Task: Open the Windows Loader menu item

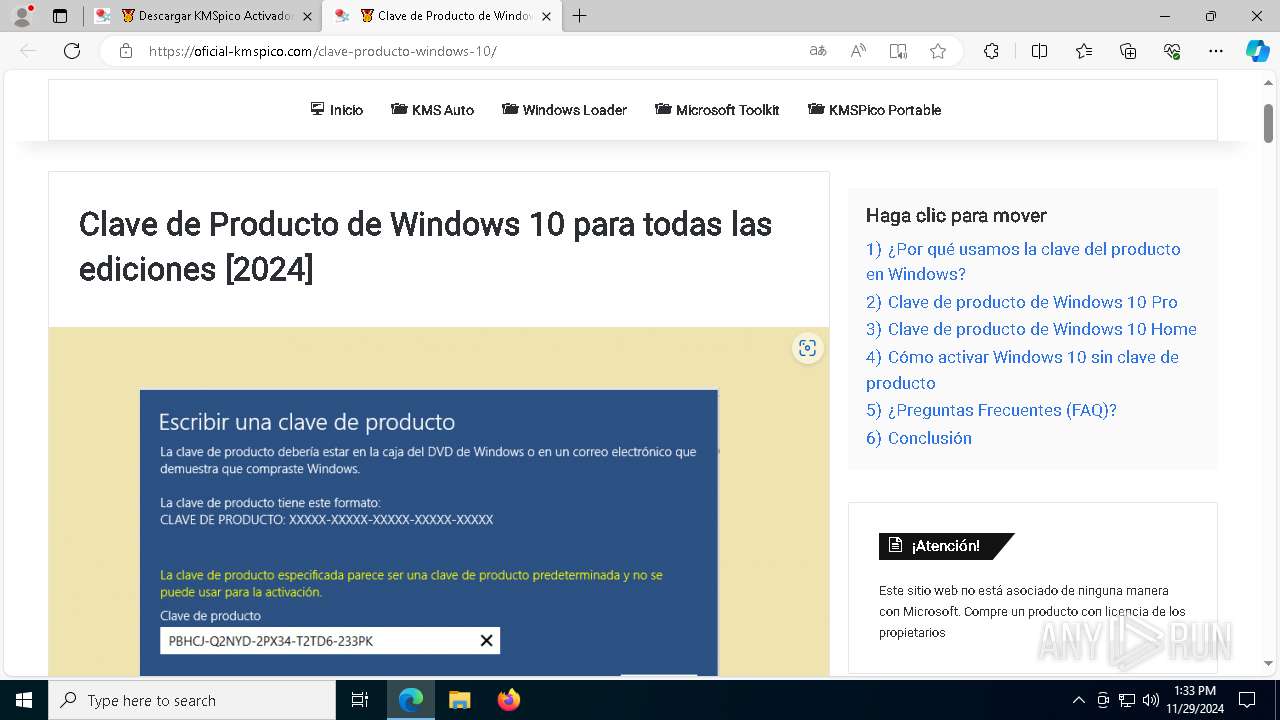Action: click(x=564, y=110)
